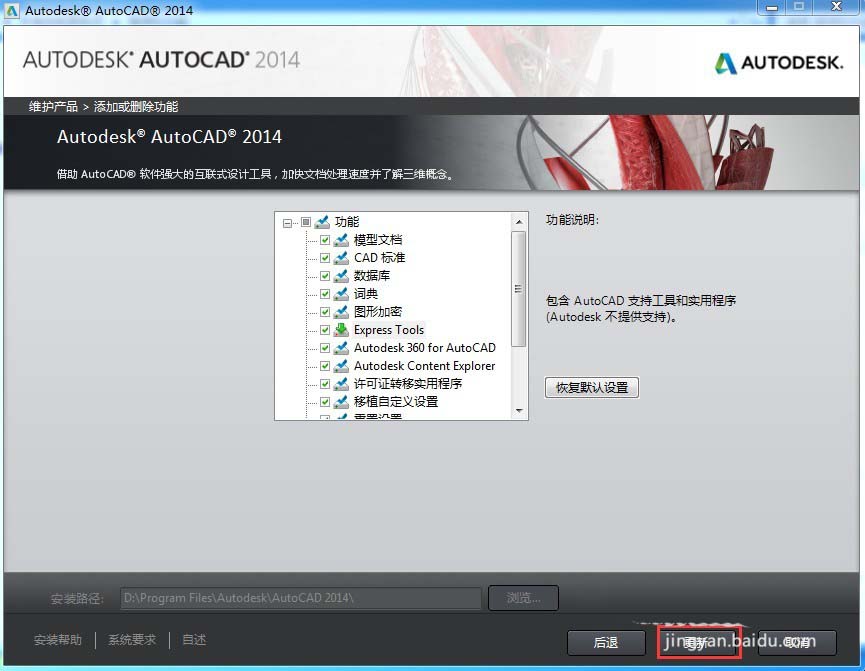Screen dimensions: 865x671
Task: Click the 维护产品 breadcrumb
Action: point(54,106)
